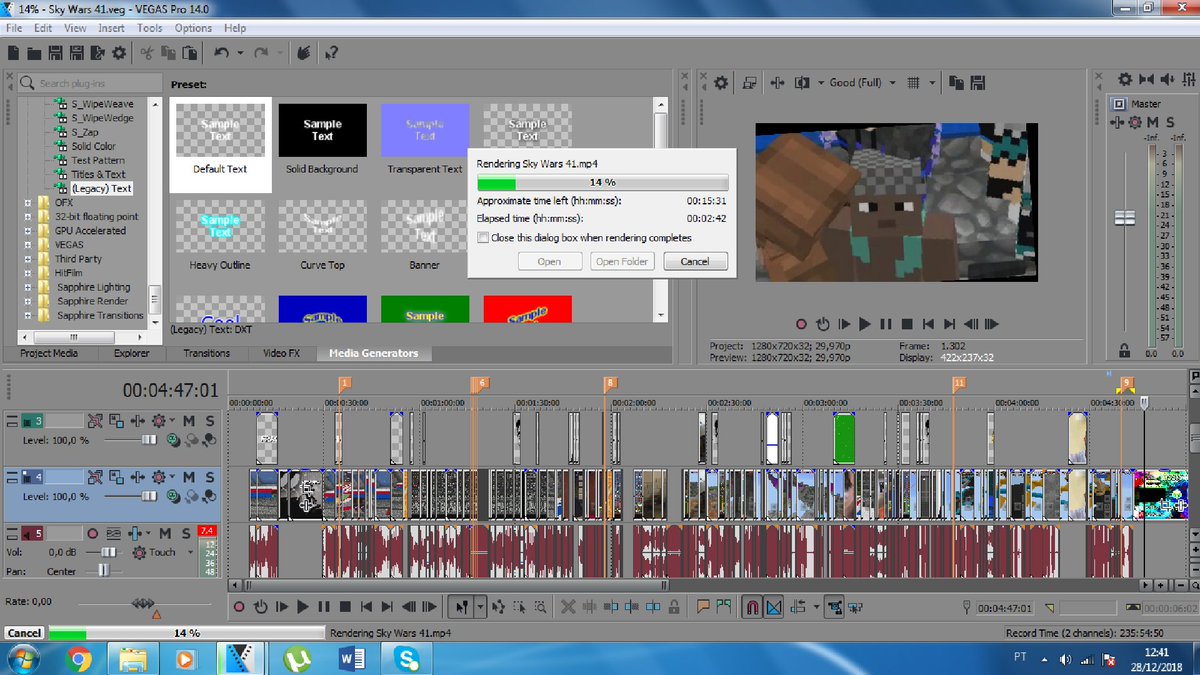Click the New project icon in toolbar
This screenshot has width=1200, height=675.
(x=13, y=53)
